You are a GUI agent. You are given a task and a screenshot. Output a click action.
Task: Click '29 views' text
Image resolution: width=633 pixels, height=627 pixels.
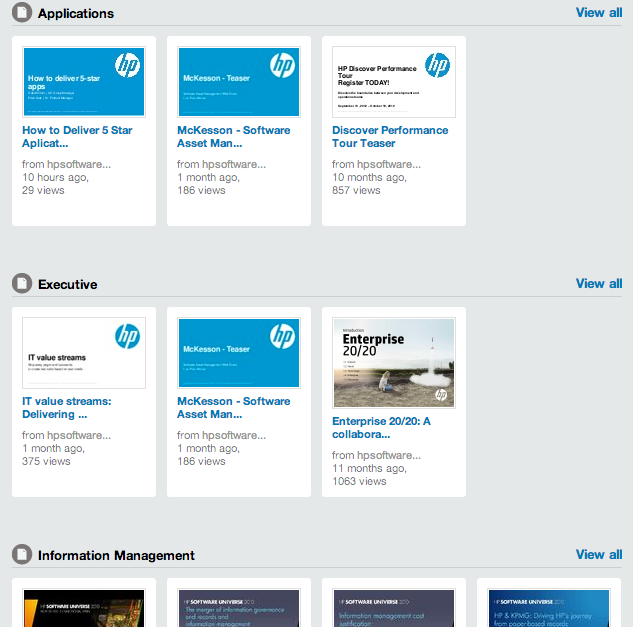43,190
